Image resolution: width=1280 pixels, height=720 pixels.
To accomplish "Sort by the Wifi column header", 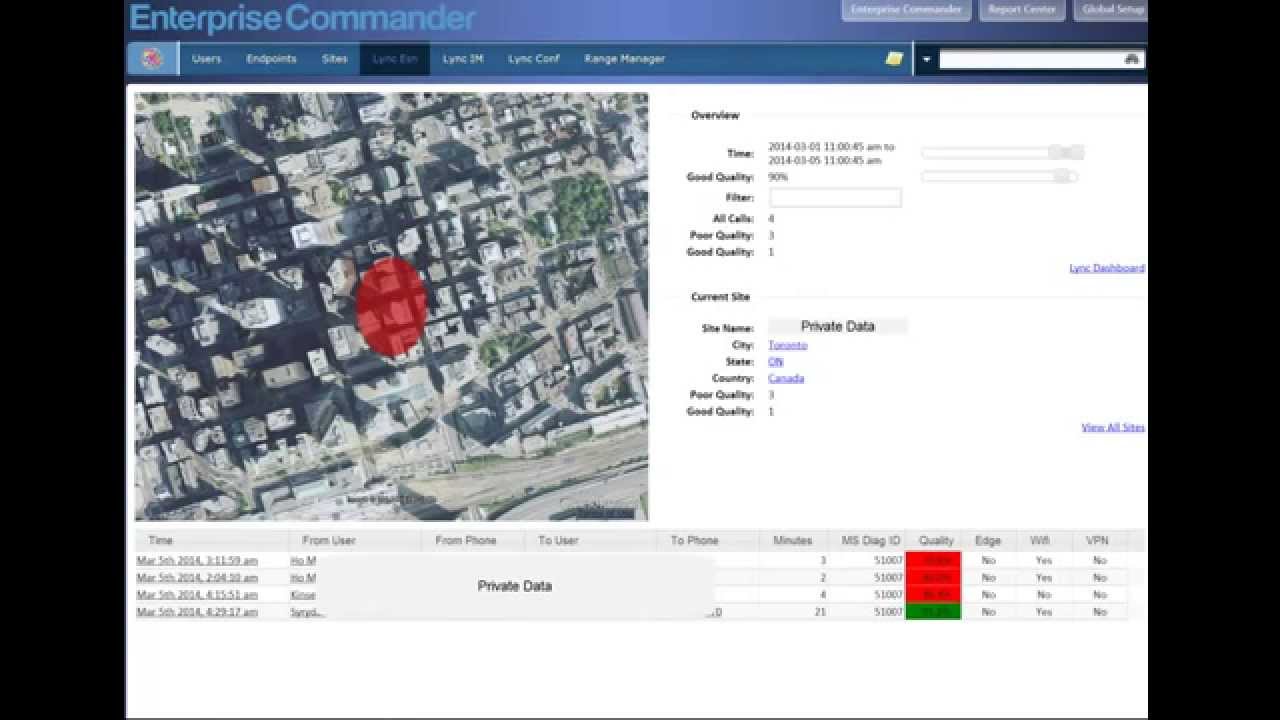I will click(1040, 540).
